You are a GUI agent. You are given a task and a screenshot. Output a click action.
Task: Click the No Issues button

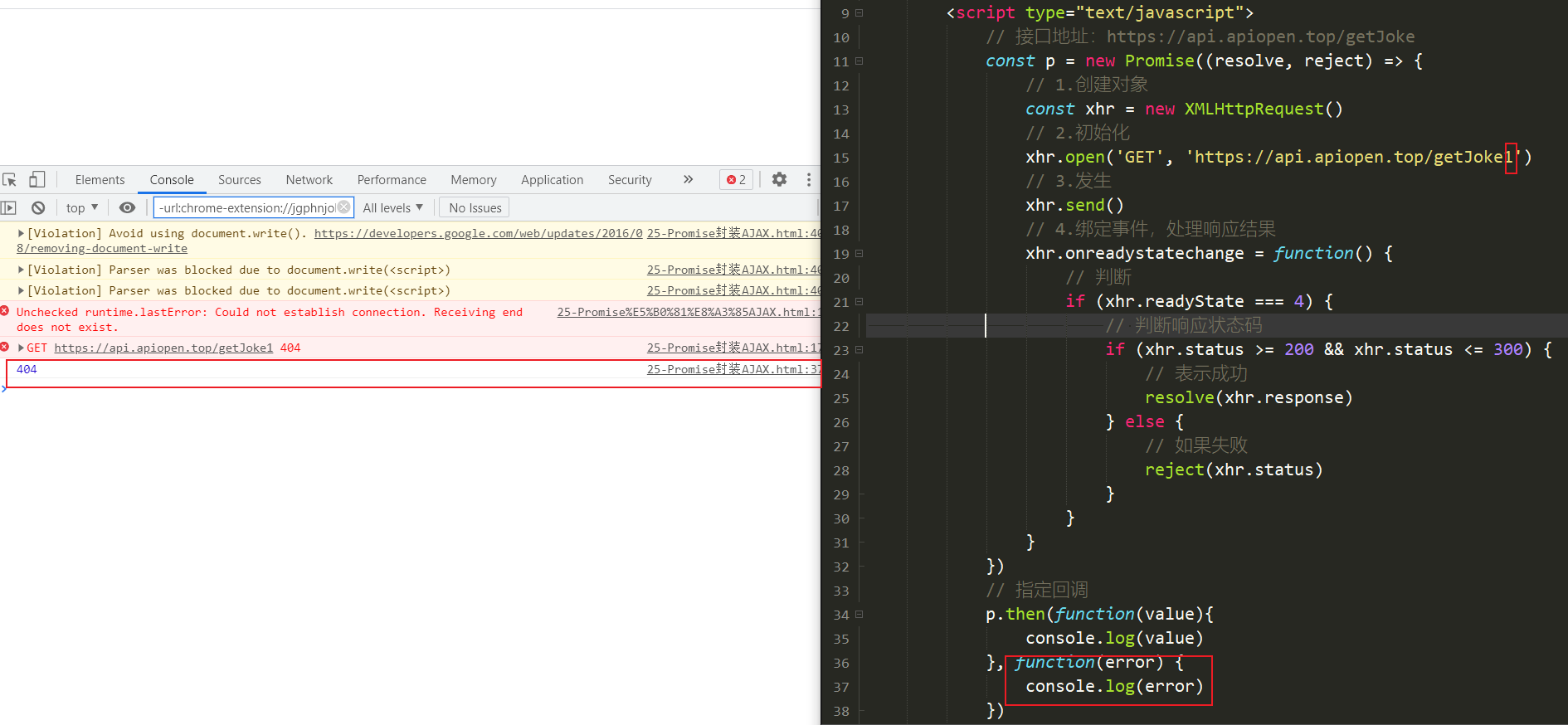click(x=475, y=207)
